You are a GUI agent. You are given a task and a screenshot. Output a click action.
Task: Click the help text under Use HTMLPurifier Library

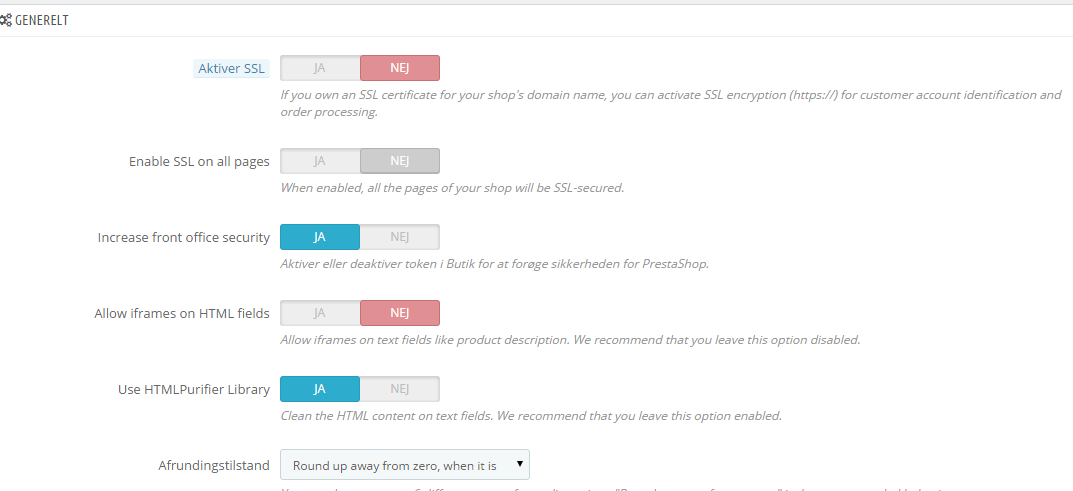coord(530,416)
